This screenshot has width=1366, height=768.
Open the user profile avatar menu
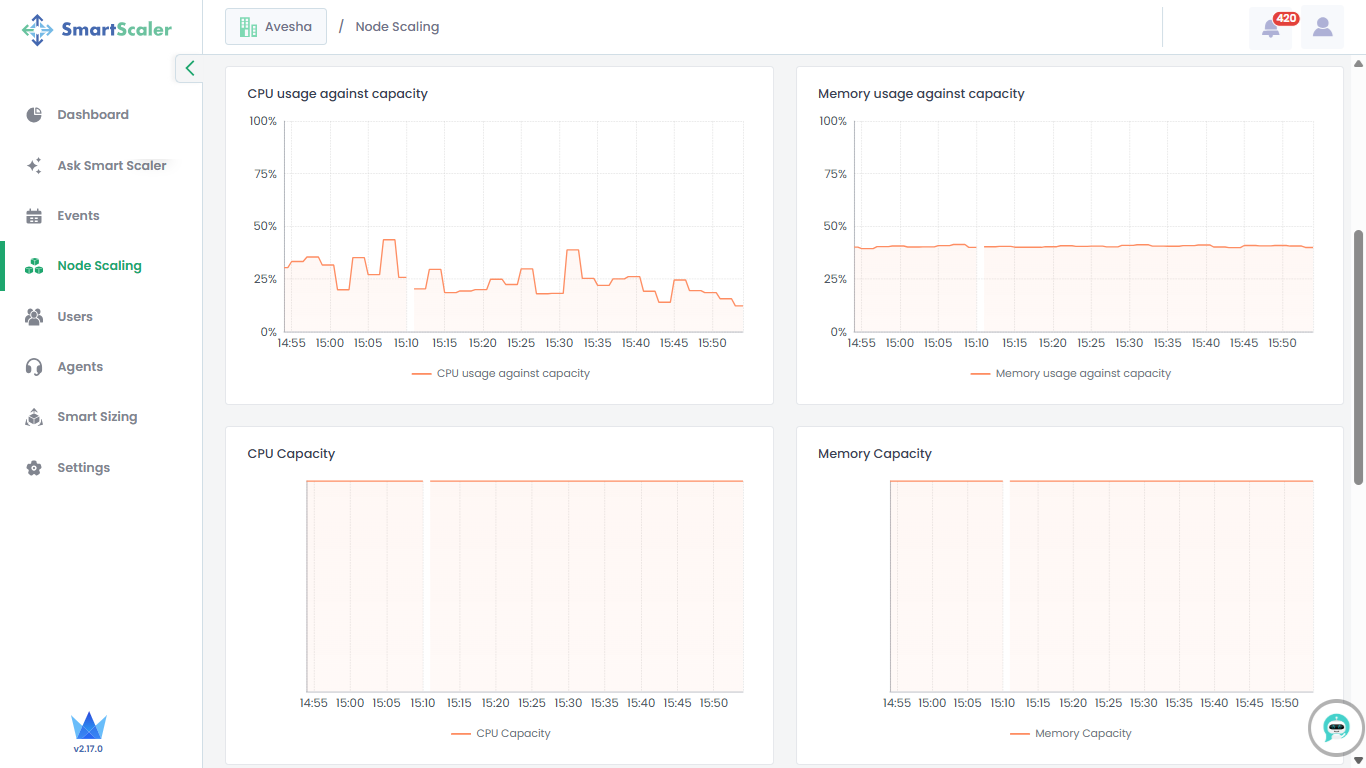1323,28
